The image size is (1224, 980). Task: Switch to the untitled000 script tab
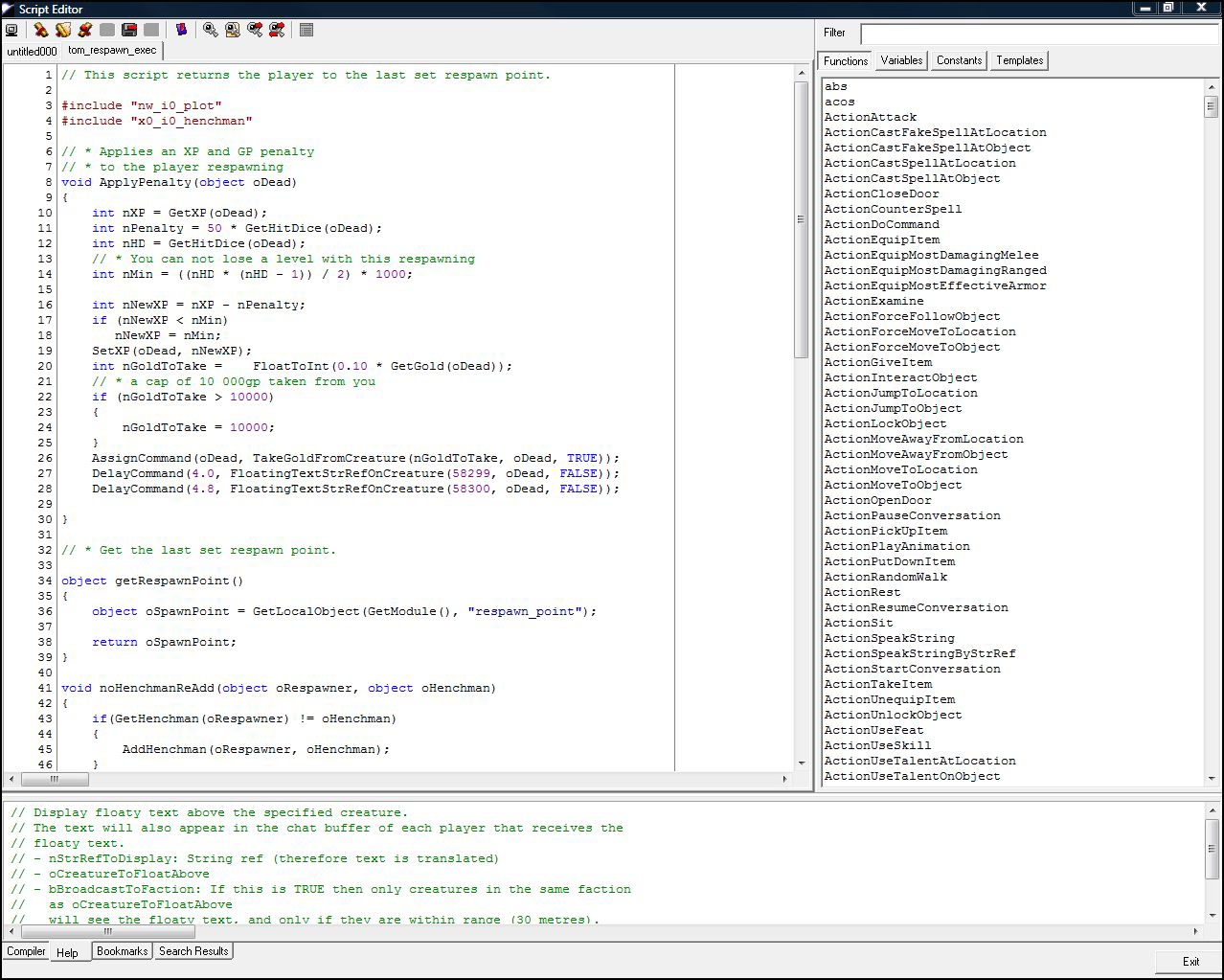pyautogui.click(x=32, y=52)
